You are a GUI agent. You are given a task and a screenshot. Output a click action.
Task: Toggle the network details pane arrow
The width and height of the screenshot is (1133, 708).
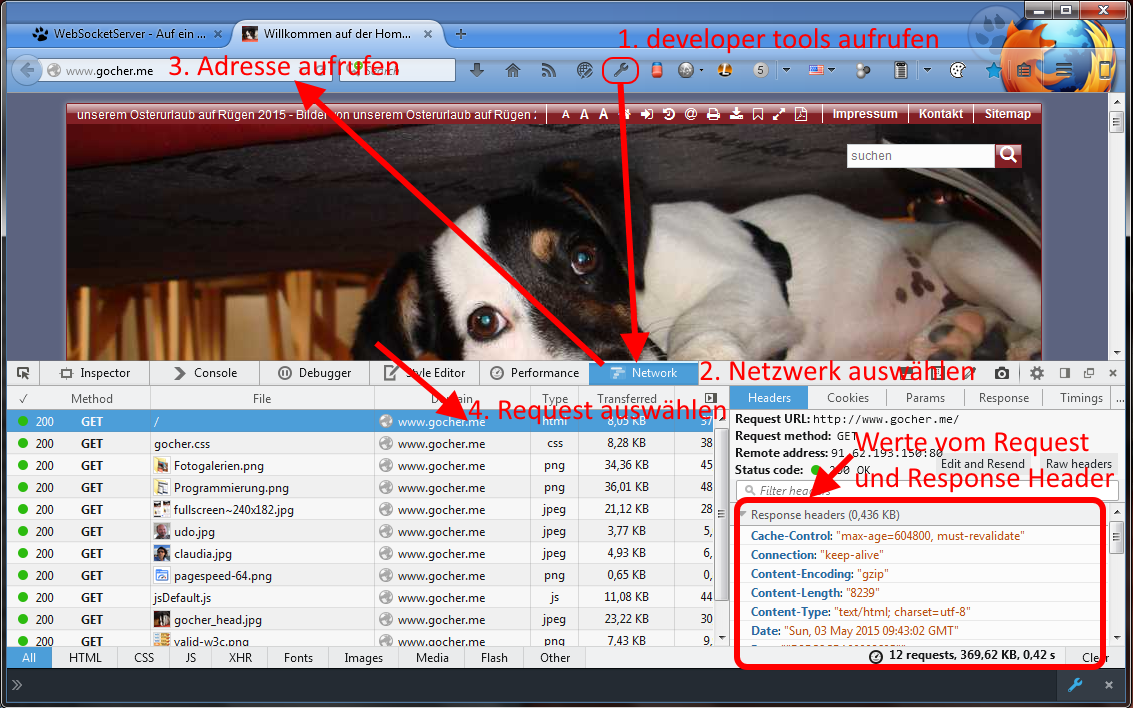click(x=711, y=398)
